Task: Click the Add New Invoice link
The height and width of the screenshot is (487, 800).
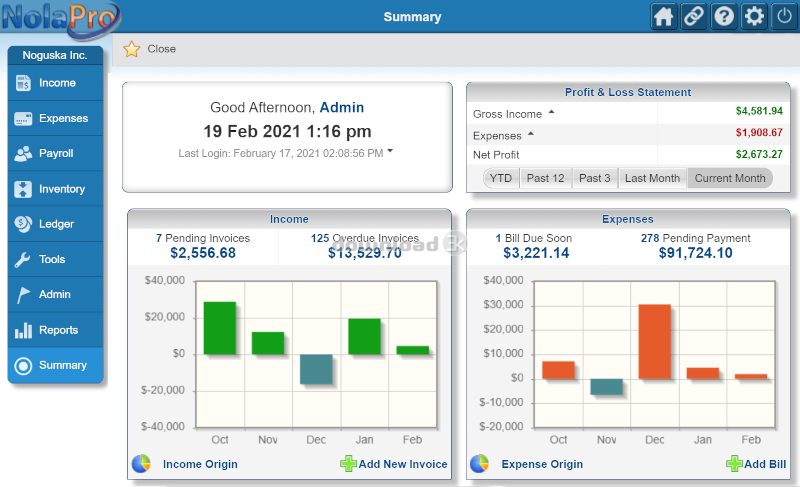Action: 403,464
